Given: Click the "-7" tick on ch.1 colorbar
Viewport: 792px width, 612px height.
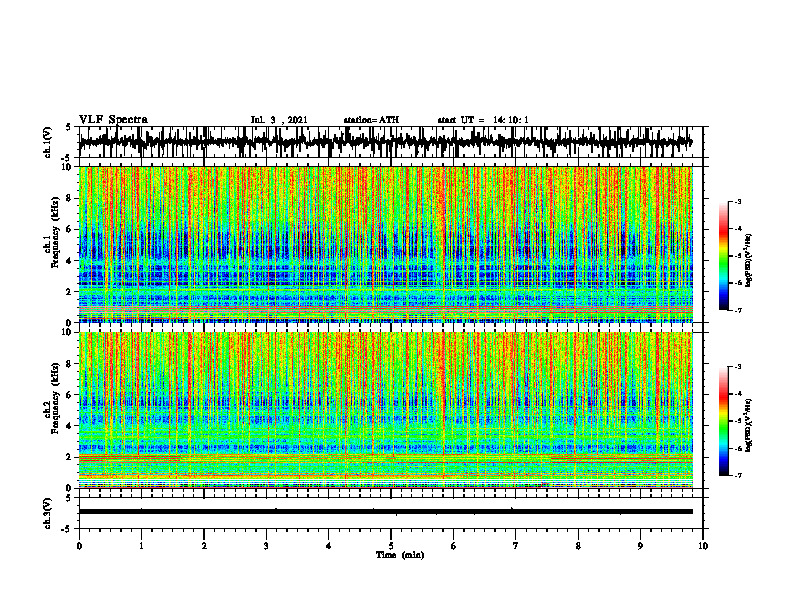Looking at the screenshot, I should pyautogui.click(x=737, y=310).
